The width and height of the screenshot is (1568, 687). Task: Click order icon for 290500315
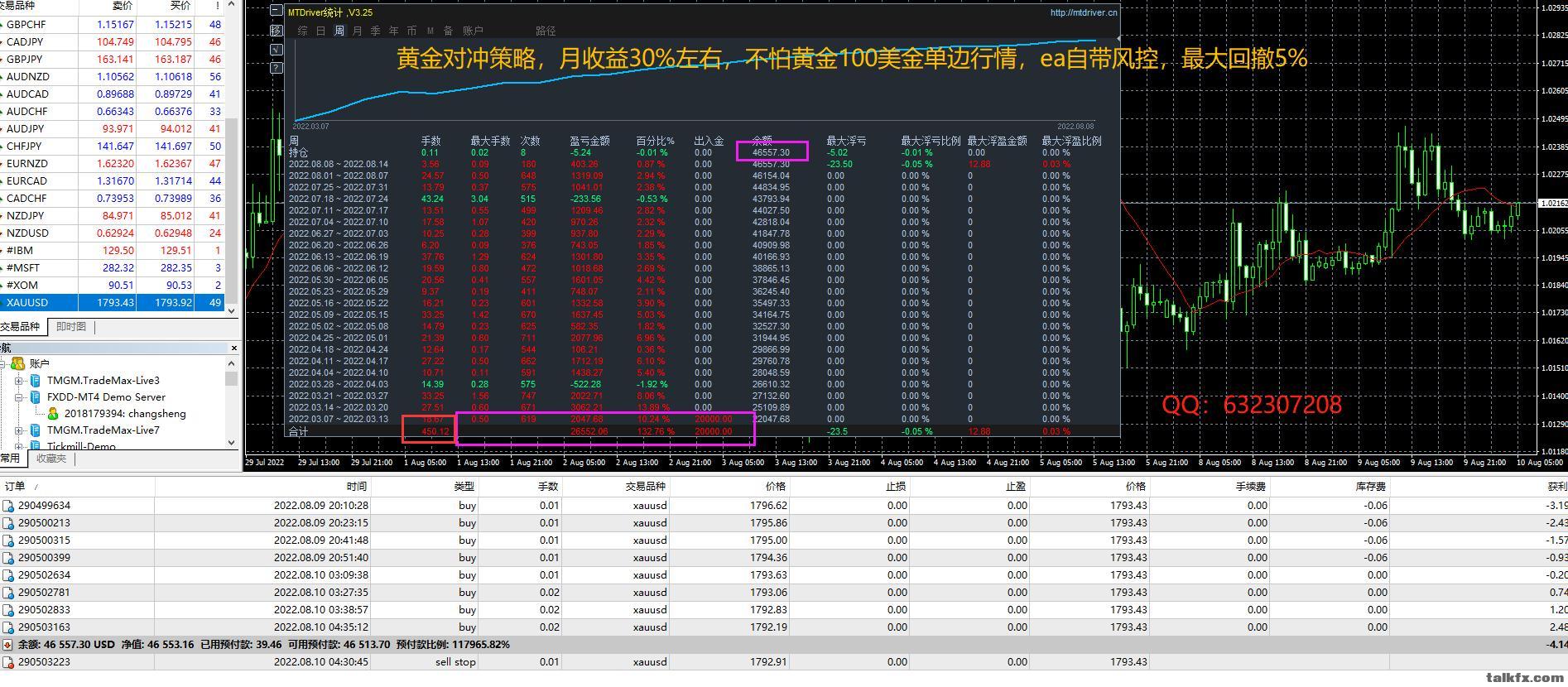(x=8, y=540)
